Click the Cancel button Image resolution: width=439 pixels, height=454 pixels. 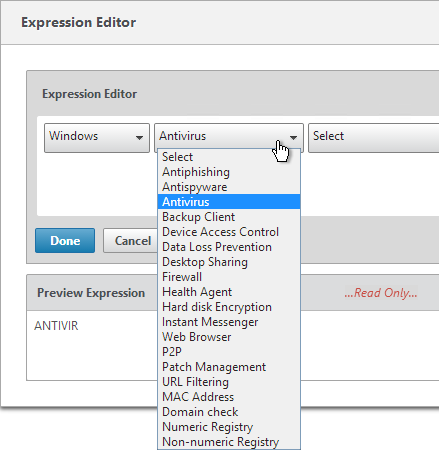pyautogui.click(x=131, y=241)
